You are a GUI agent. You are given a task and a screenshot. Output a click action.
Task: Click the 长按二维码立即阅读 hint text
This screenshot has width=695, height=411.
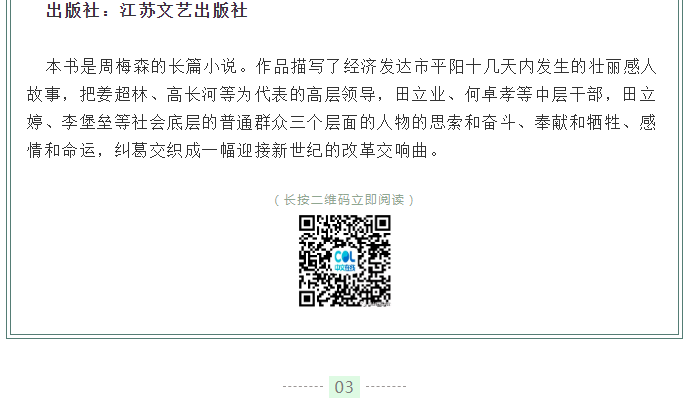tap(344, 200)
